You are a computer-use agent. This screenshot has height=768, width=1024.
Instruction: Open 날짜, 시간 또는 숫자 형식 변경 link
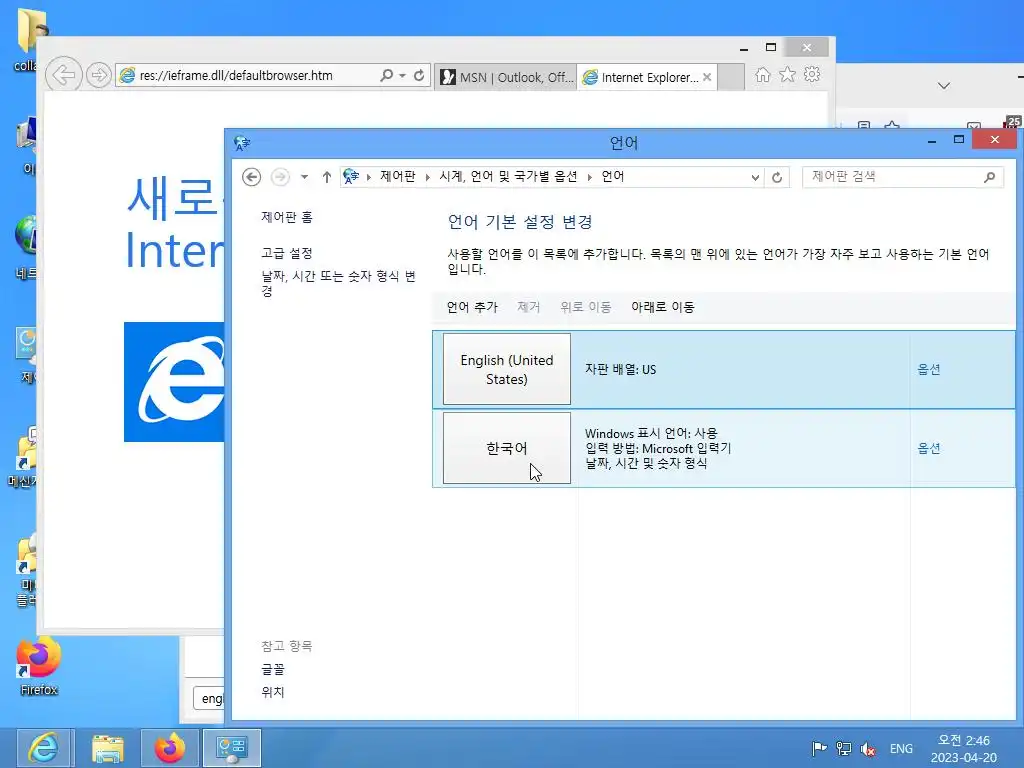tap(338, 283)
